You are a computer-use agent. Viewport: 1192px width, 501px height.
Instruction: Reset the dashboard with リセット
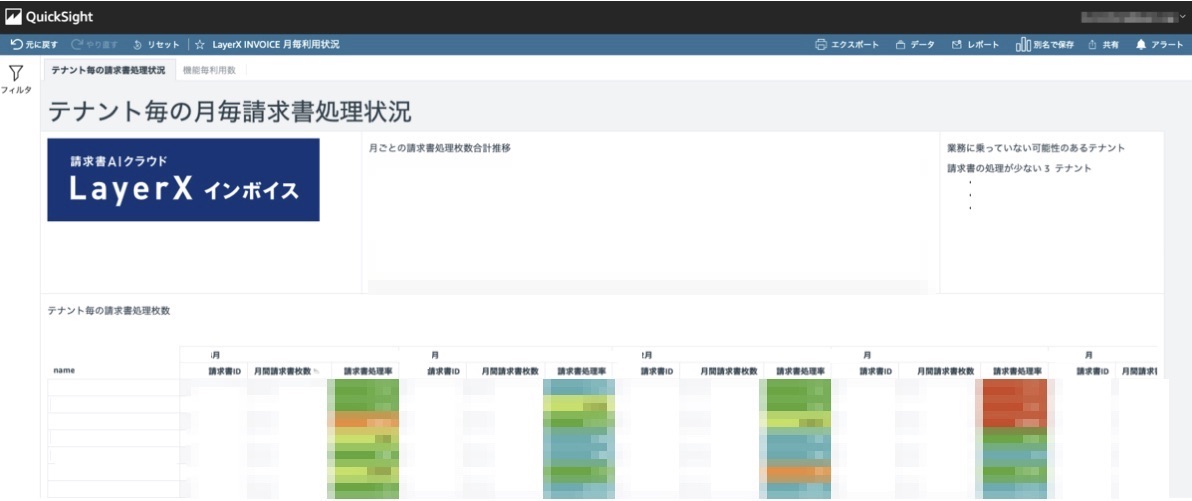(157, 45)
